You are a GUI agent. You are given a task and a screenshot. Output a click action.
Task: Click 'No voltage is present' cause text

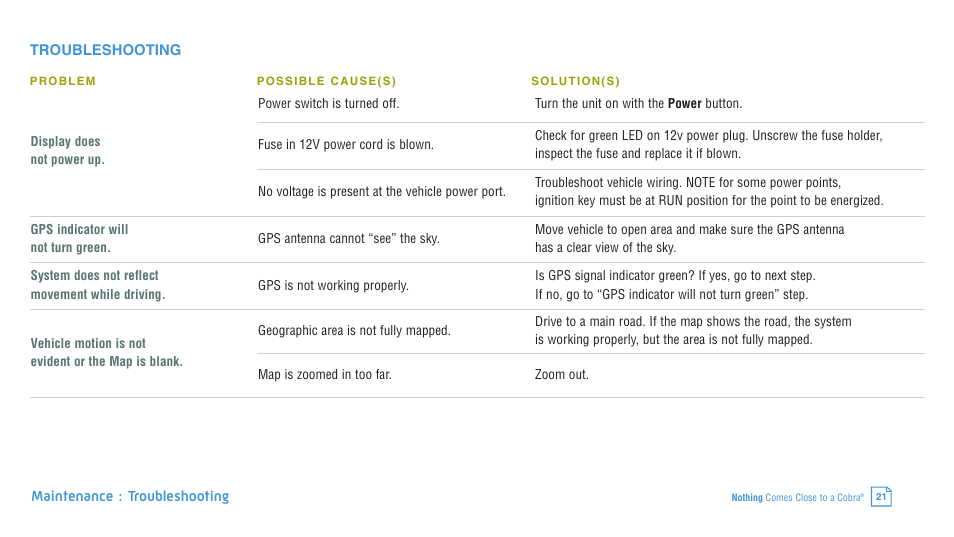381,192
